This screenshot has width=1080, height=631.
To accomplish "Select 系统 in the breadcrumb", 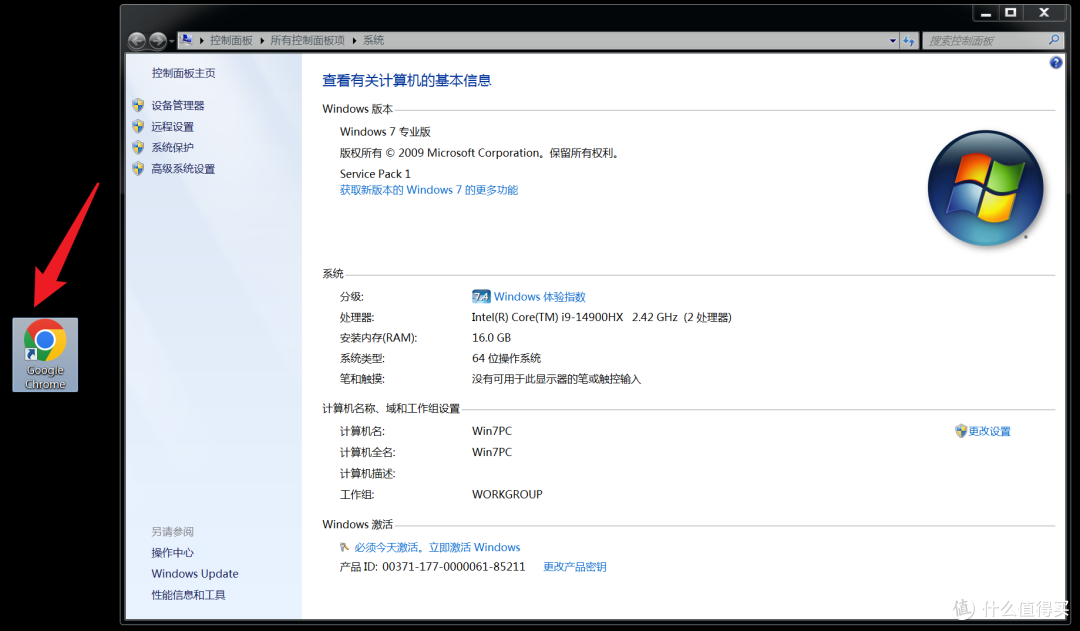I will [x=373, y=41].
